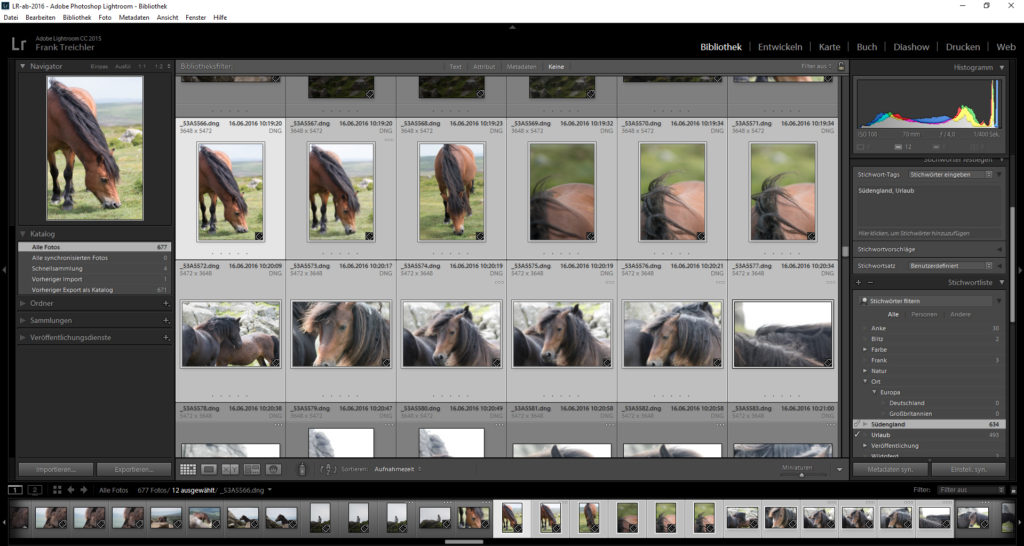Click the grid vertical scrollbar

click(844, 251)
